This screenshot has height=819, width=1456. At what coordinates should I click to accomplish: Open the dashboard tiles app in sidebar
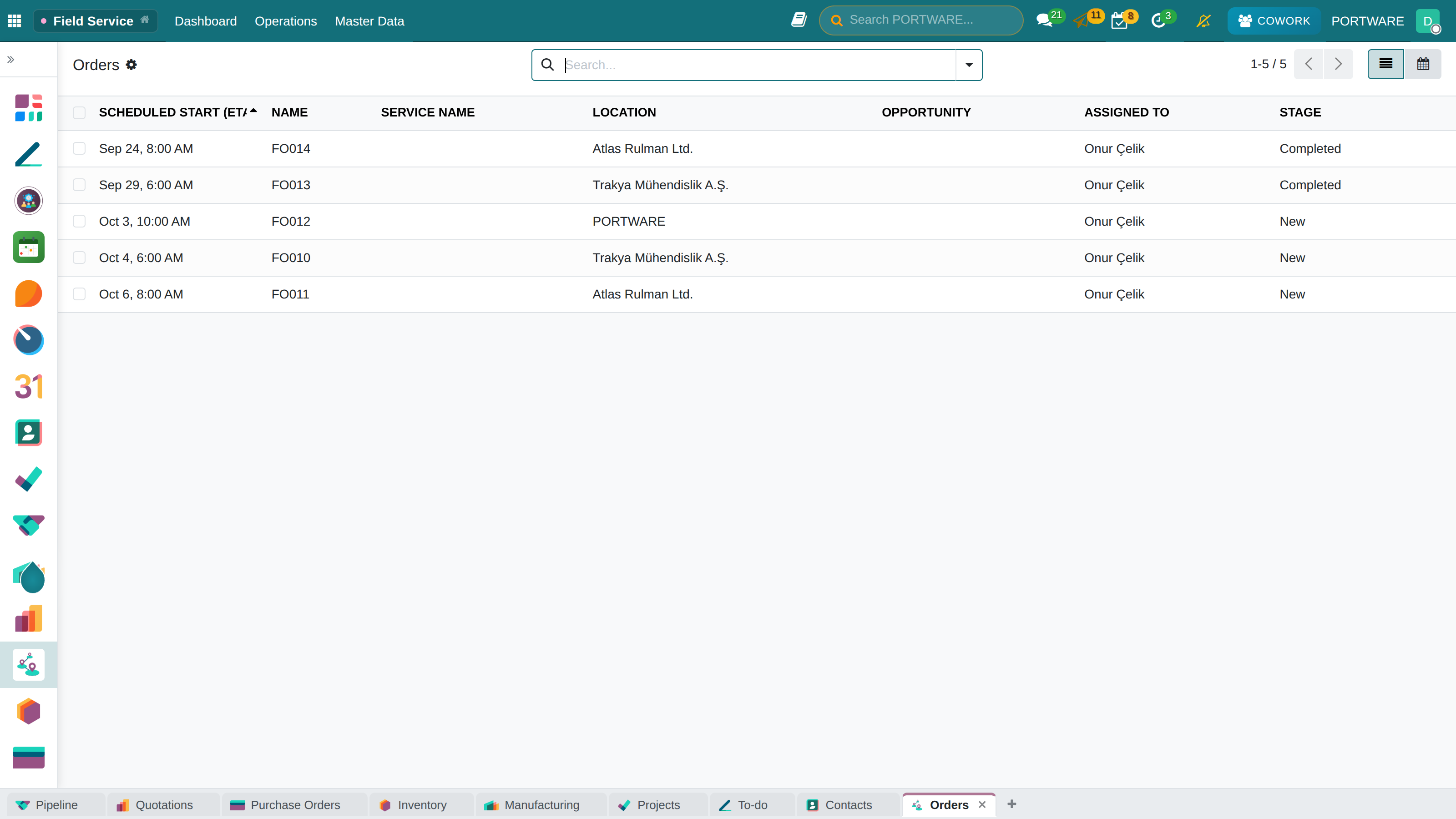28,108
